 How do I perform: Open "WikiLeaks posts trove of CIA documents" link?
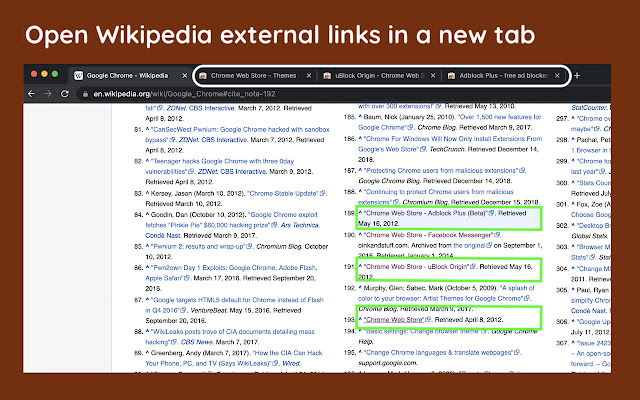[230, 337]
